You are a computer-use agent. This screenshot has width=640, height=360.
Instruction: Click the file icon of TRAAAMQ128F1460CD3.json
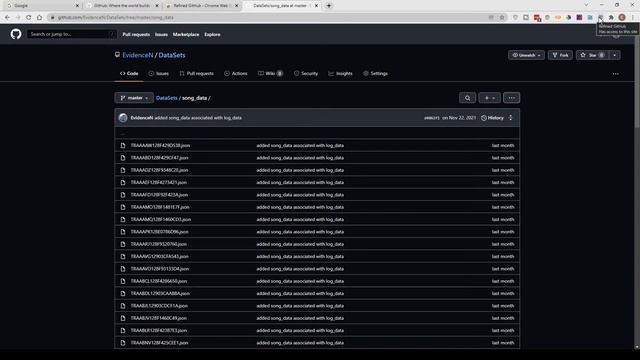point(123,220)
